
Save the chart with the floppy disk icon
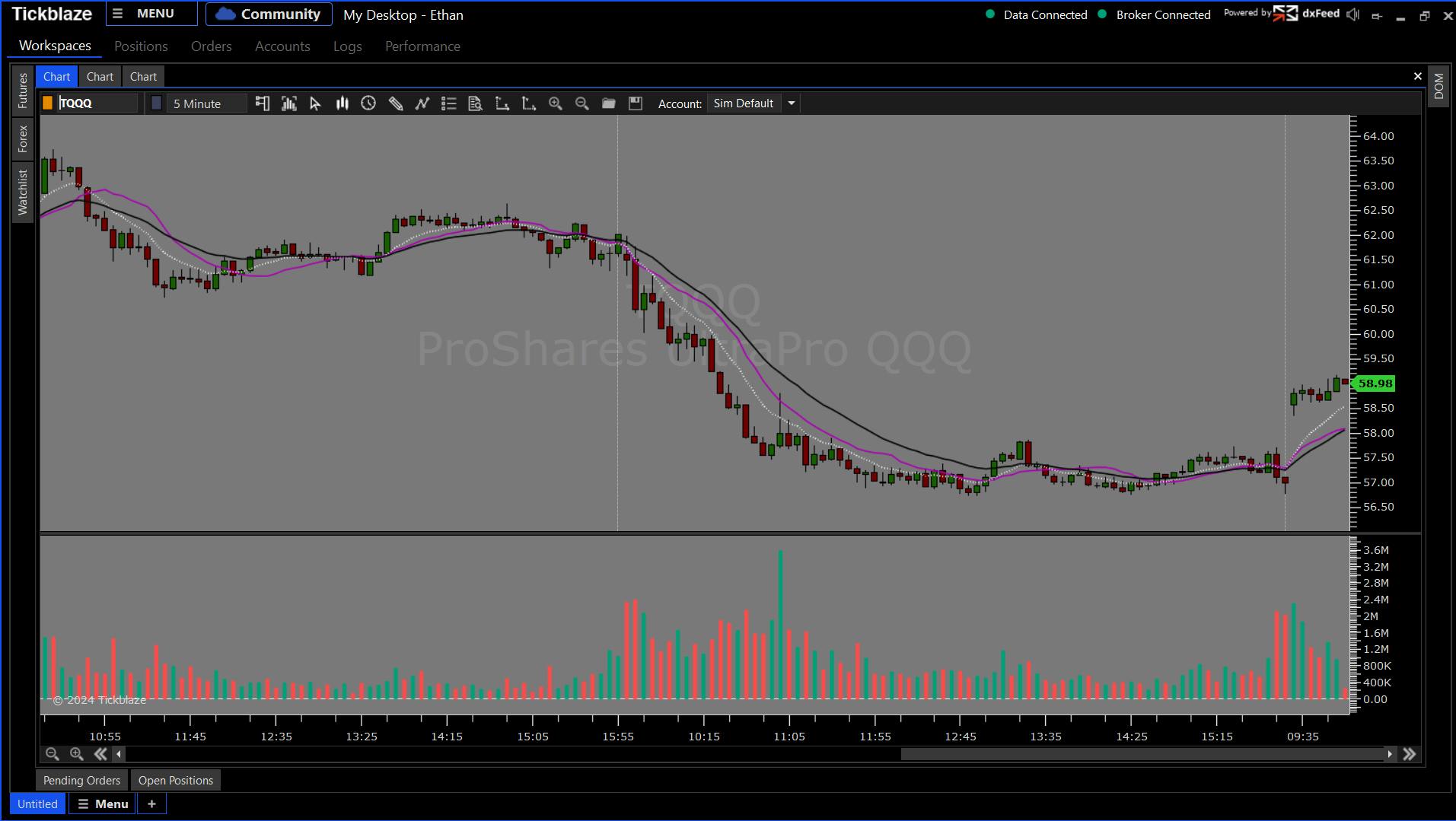click(x=636, y=103)
